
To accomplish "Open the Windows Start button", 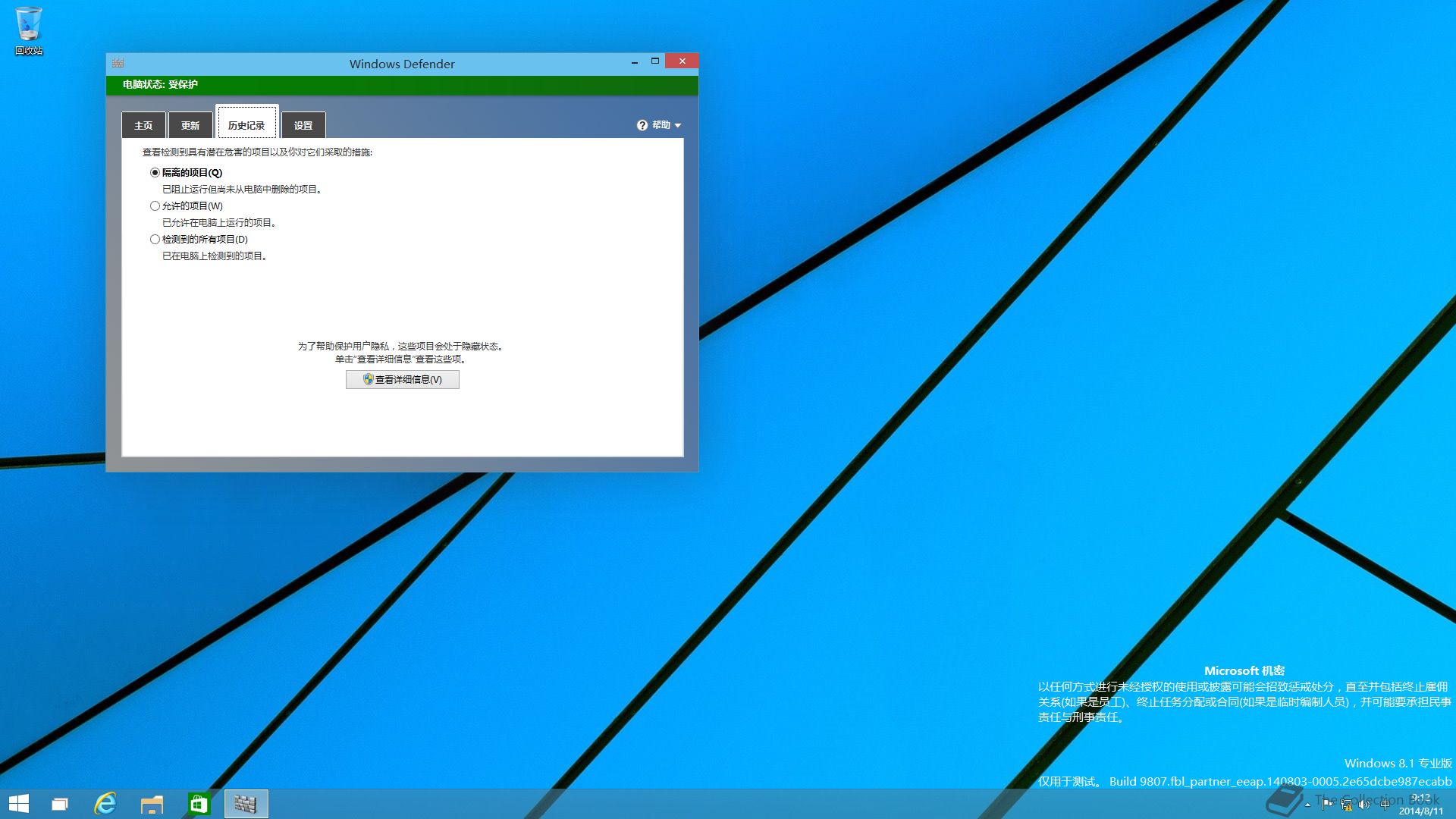I will click(19, 804).
